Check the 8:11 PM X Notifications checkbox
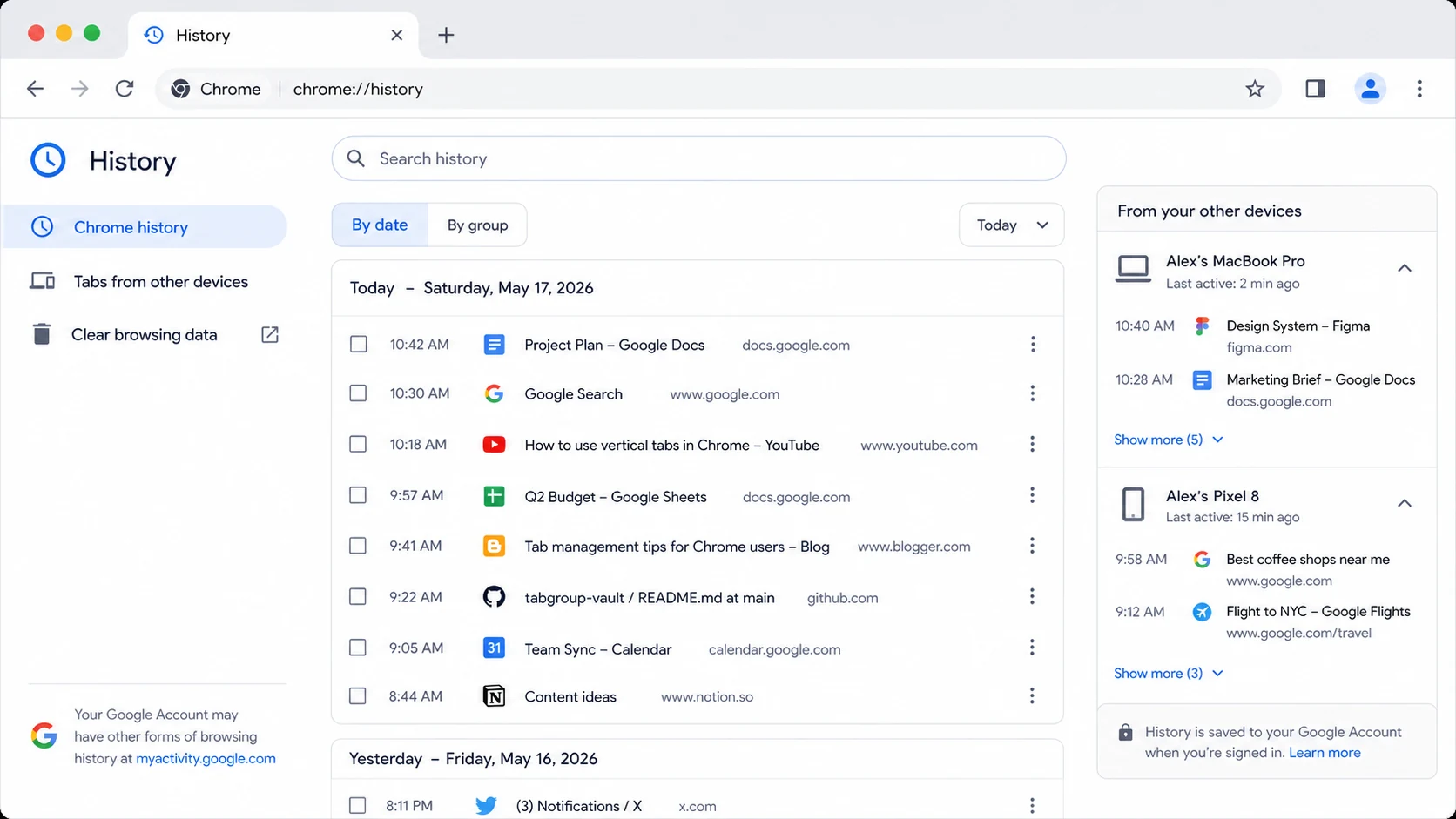The image size is (1456, 819). click(358, 806)
